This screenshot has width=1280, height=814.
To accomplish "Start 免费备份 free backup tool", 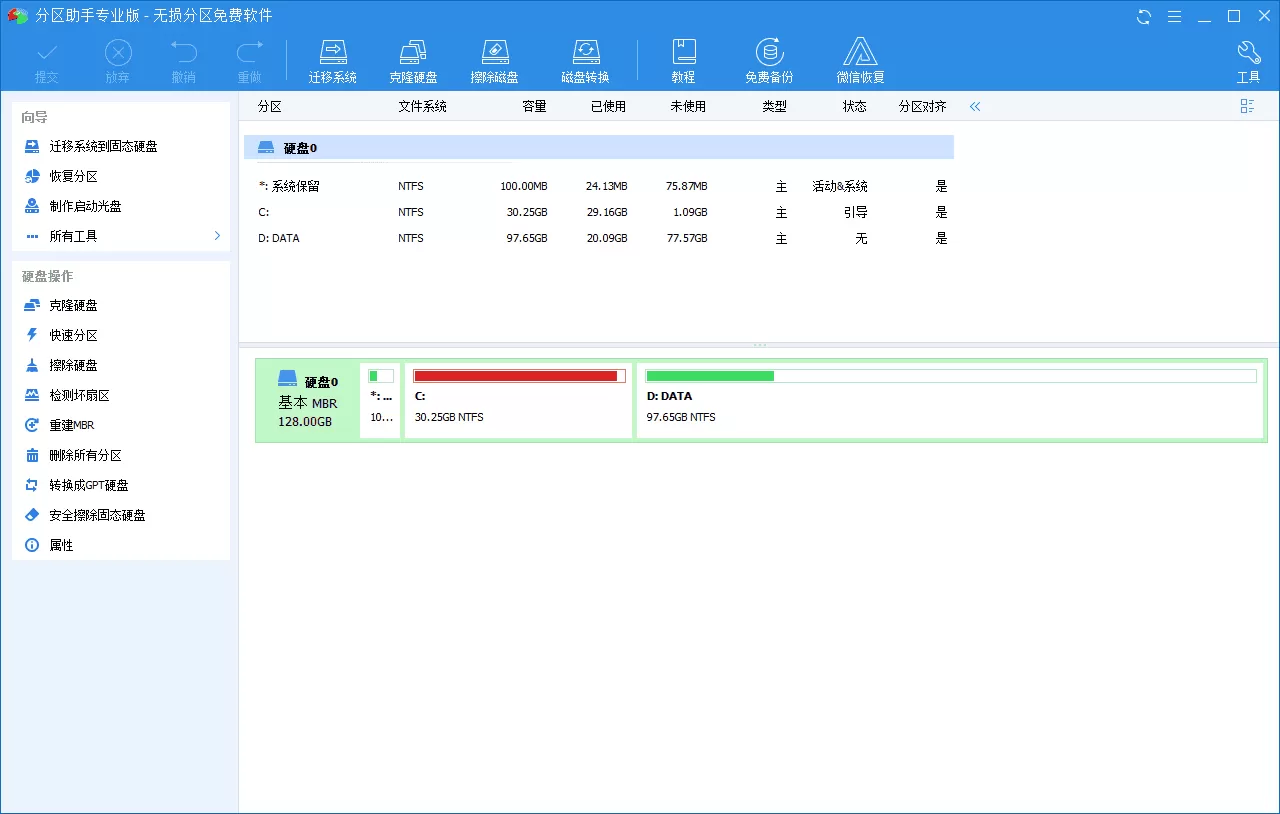I will coord(769,61).
